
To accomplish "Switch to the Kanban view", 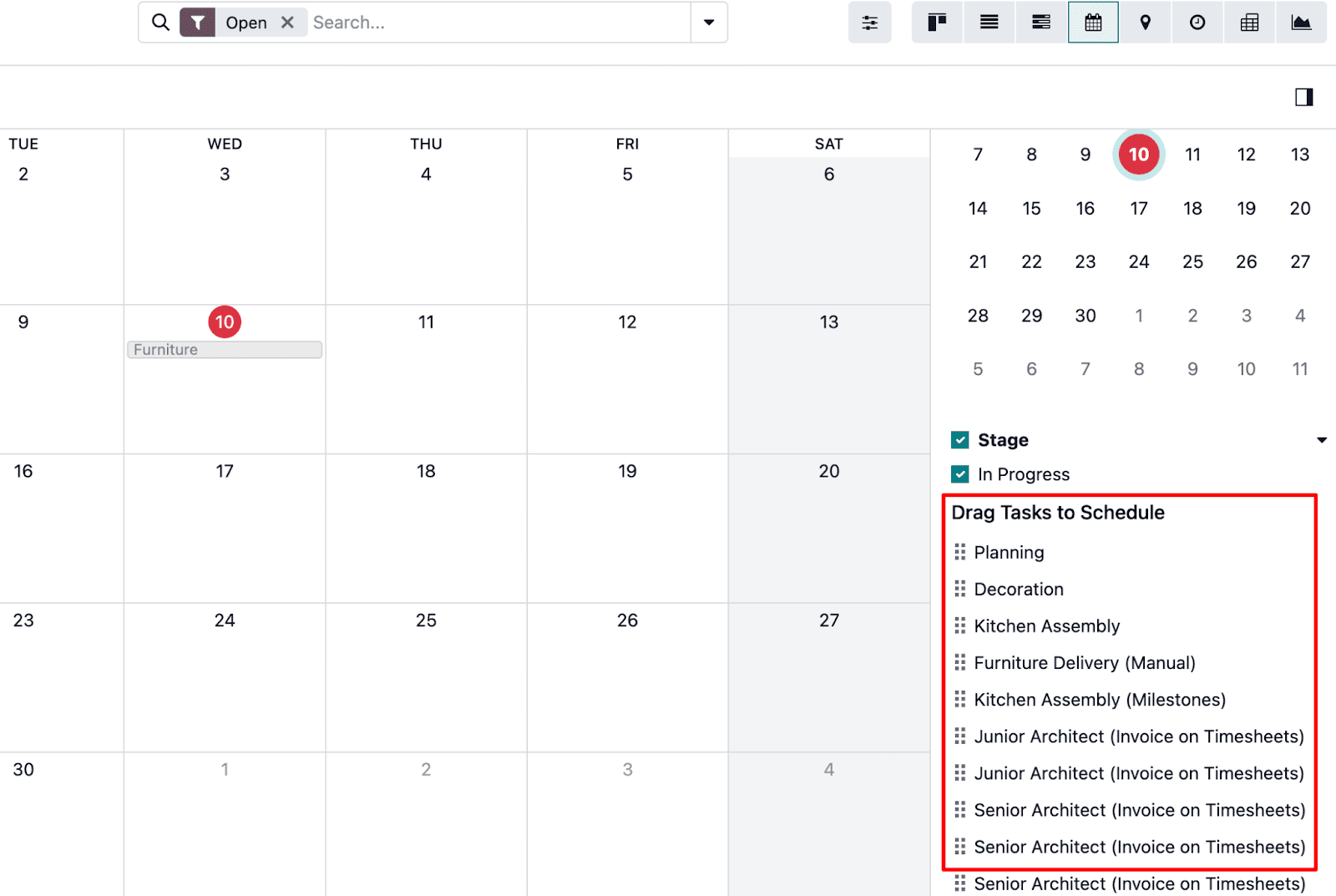I will (937, 23).
